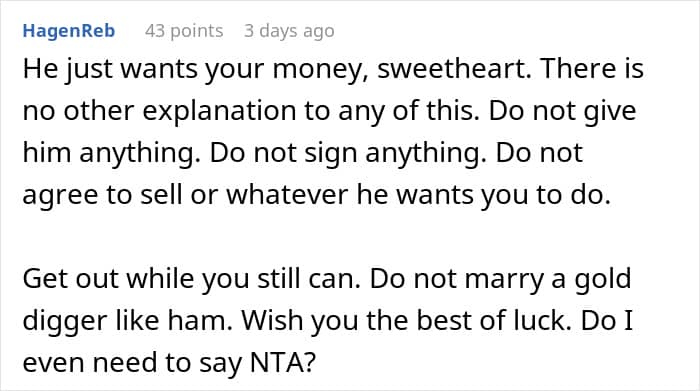Open the 3 days ago timestamp permalink

pyautogui.click(x=289, y=31)
